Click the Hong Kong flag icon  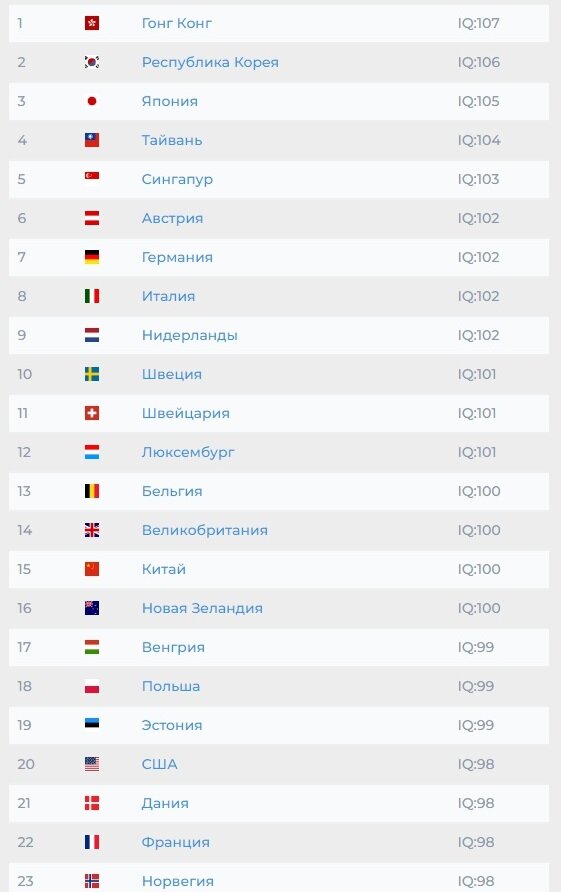coord(92,23)
